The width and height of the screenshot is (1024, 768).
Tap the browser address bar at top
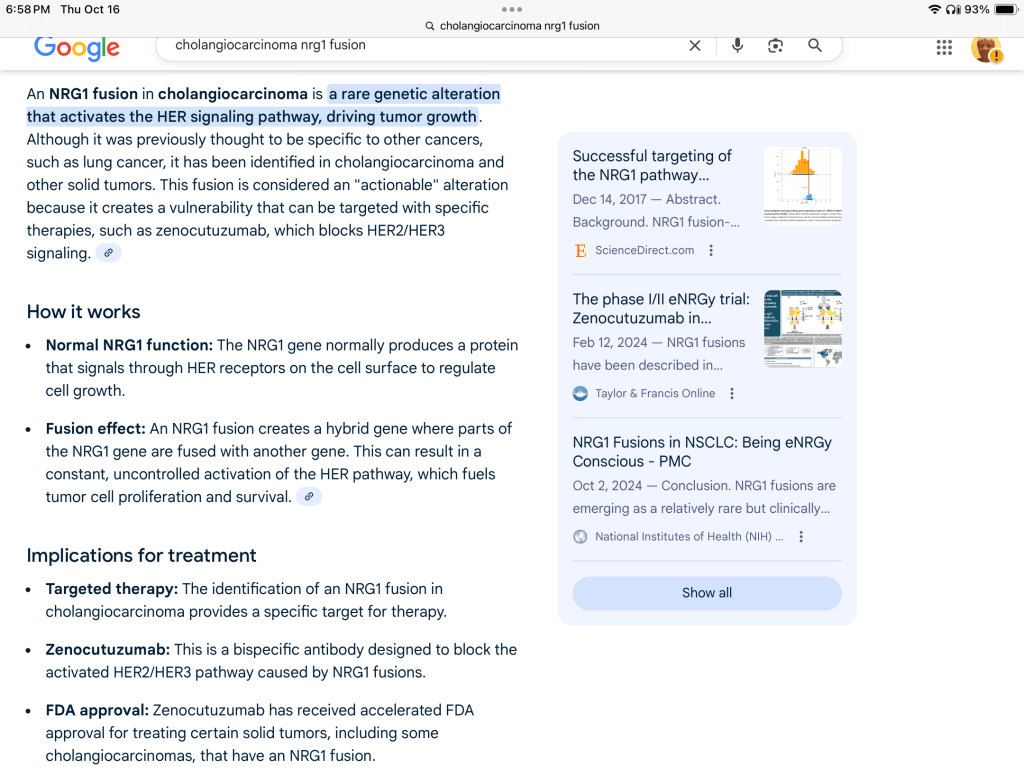tap(512, 26)
